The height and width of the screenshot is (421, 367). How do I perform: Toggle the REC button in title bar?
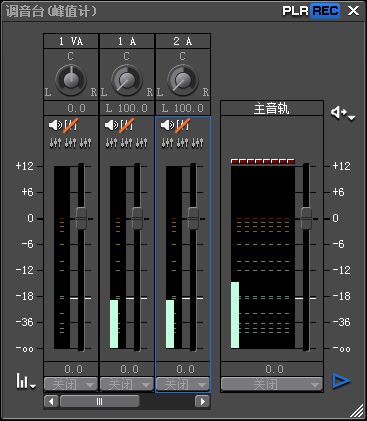pyautogui.click(x=325, y=11)
